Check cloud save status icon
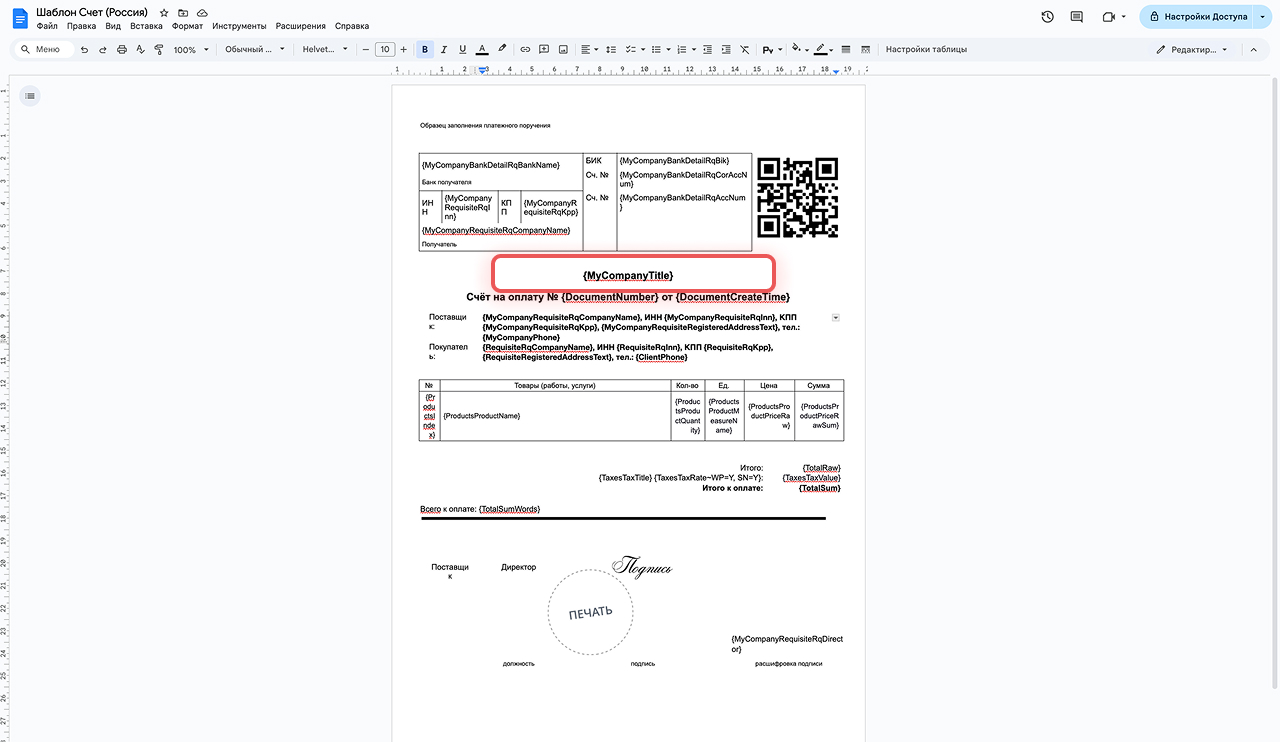This screenshot has width=1280, height=742. pos(201,12)
